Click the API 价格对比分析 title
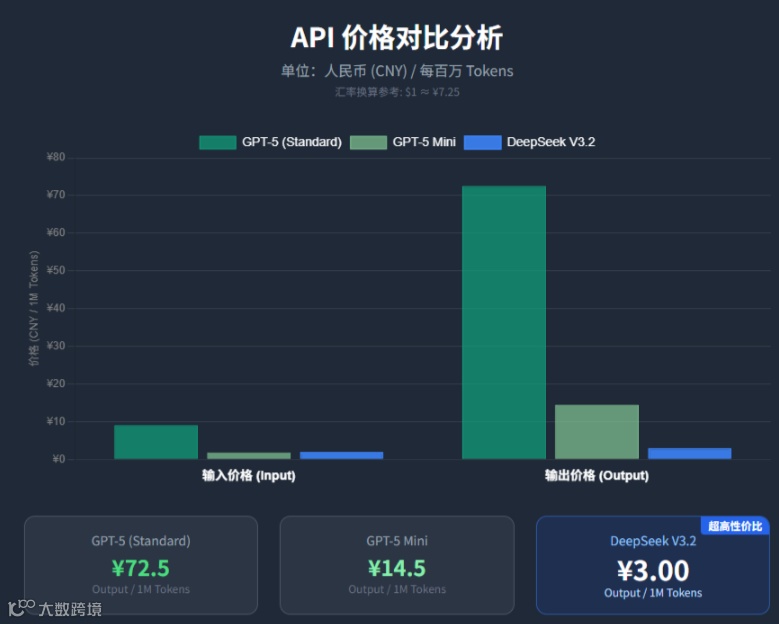The image size is (779, 624). click(x=396, y=38)
